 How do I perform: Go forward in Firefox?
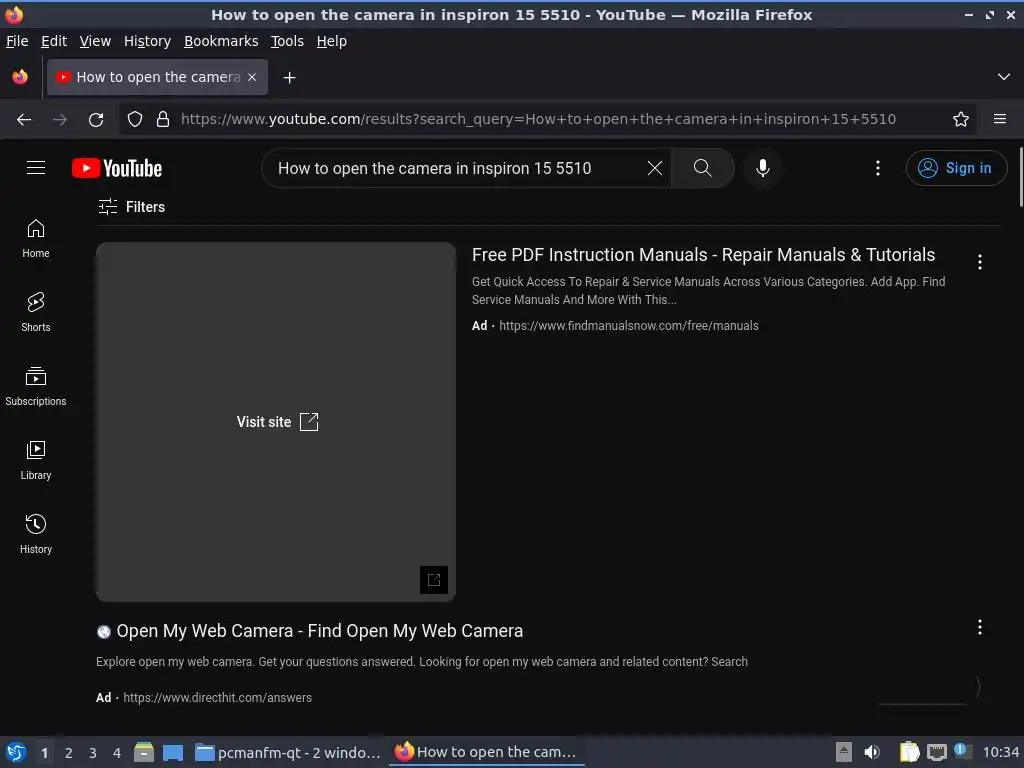(x=60, y=120)
